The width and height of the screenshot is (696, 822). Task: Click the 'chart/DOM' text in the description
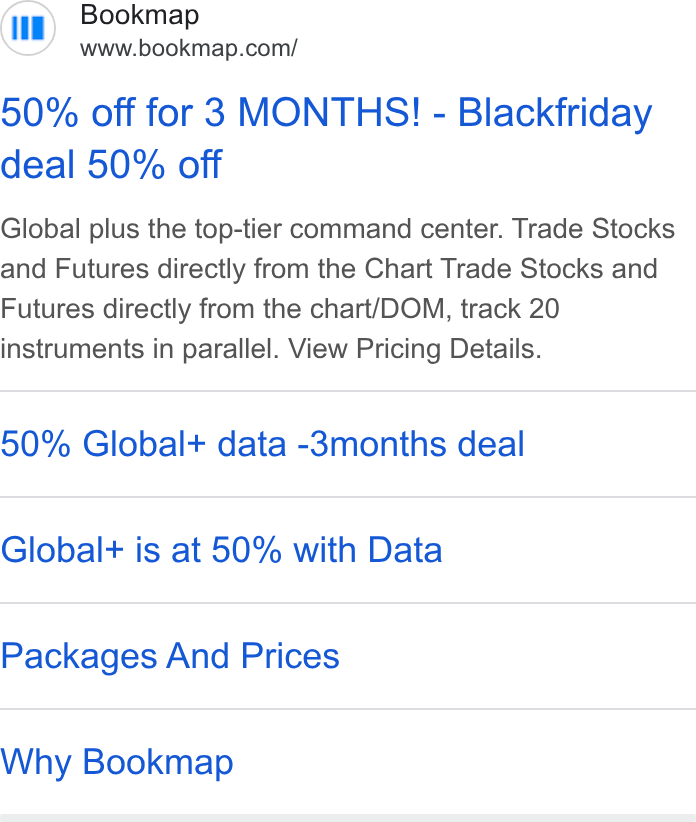[380, 309]
